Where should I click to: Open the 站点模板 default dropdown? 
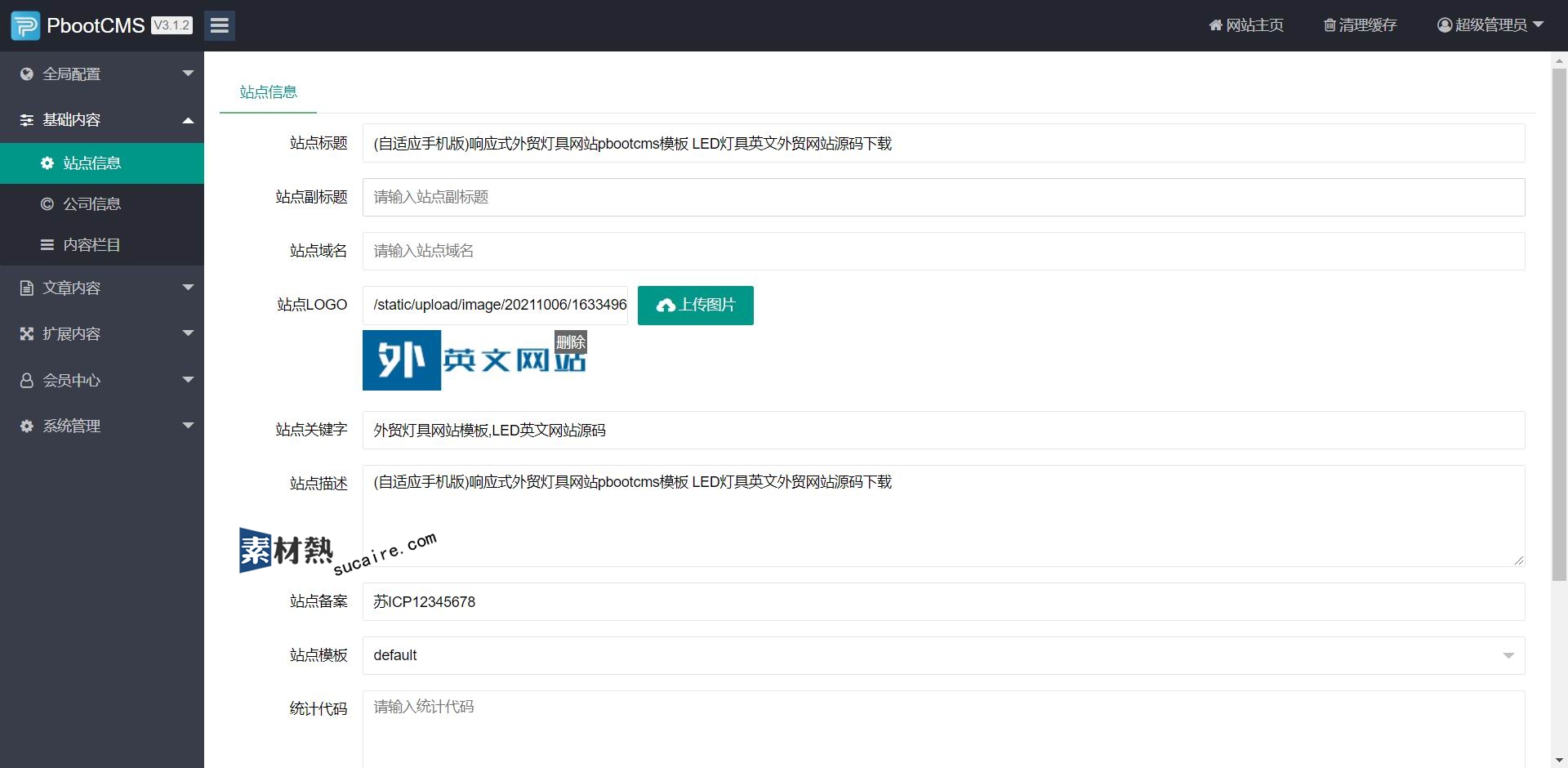pos(943,655)
